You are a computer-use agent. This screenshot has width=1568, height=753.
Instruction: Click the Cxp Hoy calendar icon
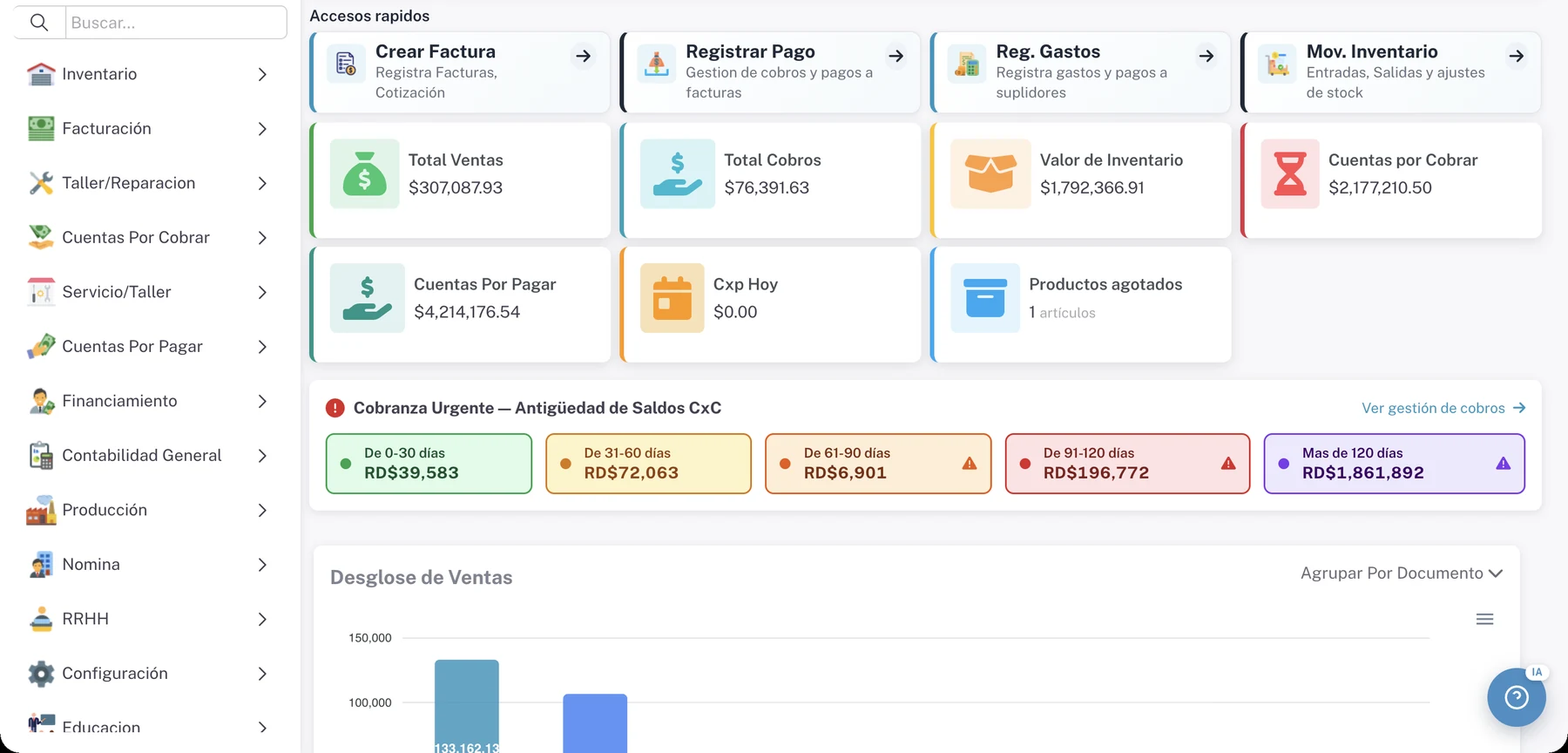(x=672, y=298)
